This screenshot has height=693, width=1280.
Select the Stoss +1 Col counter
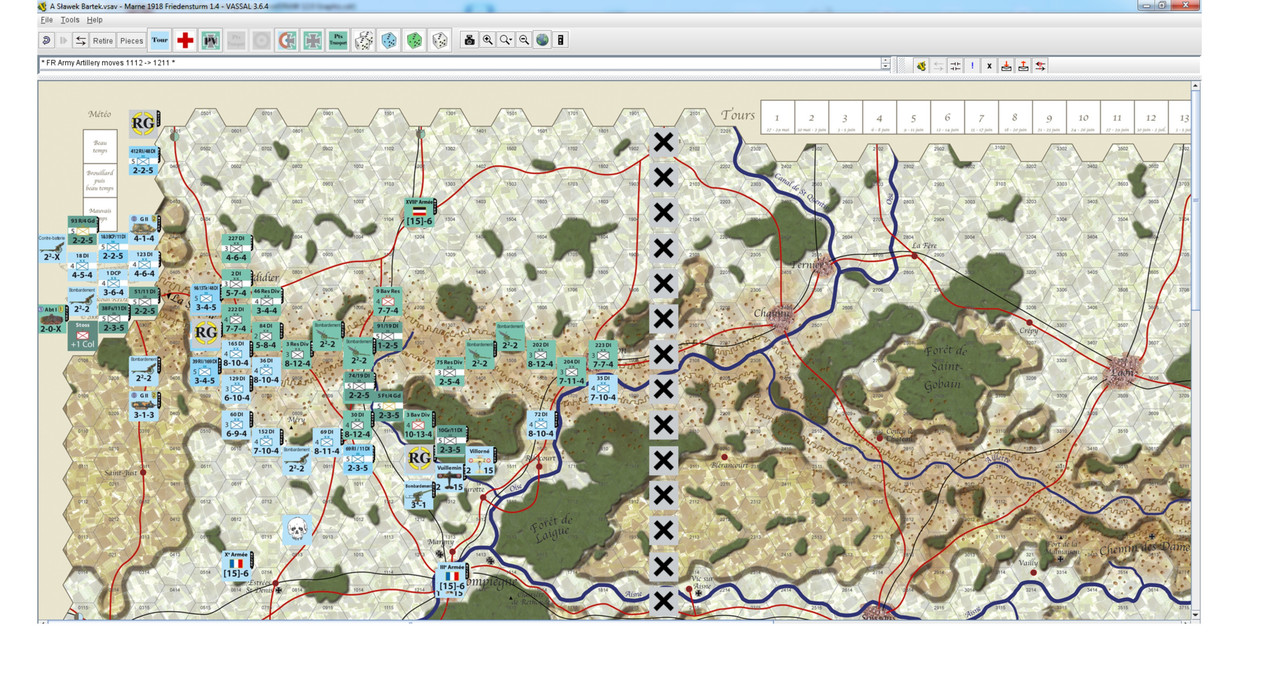[83, 335]
